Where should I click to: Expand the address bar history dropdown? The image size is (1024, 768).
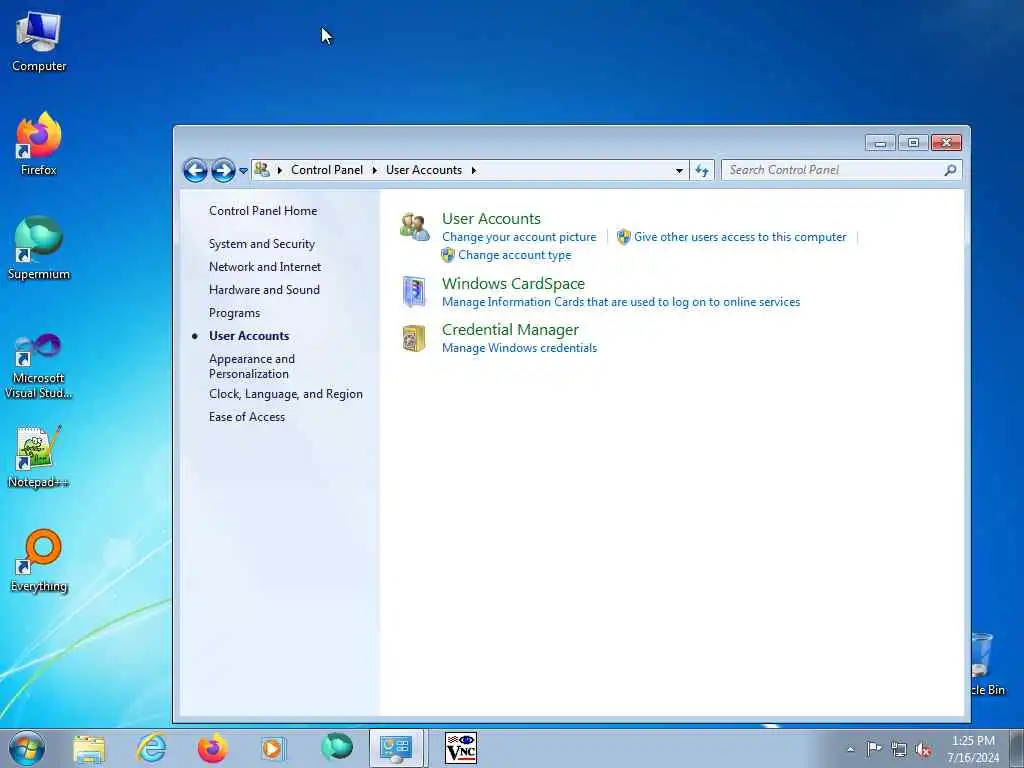click(x=679, y=170)
